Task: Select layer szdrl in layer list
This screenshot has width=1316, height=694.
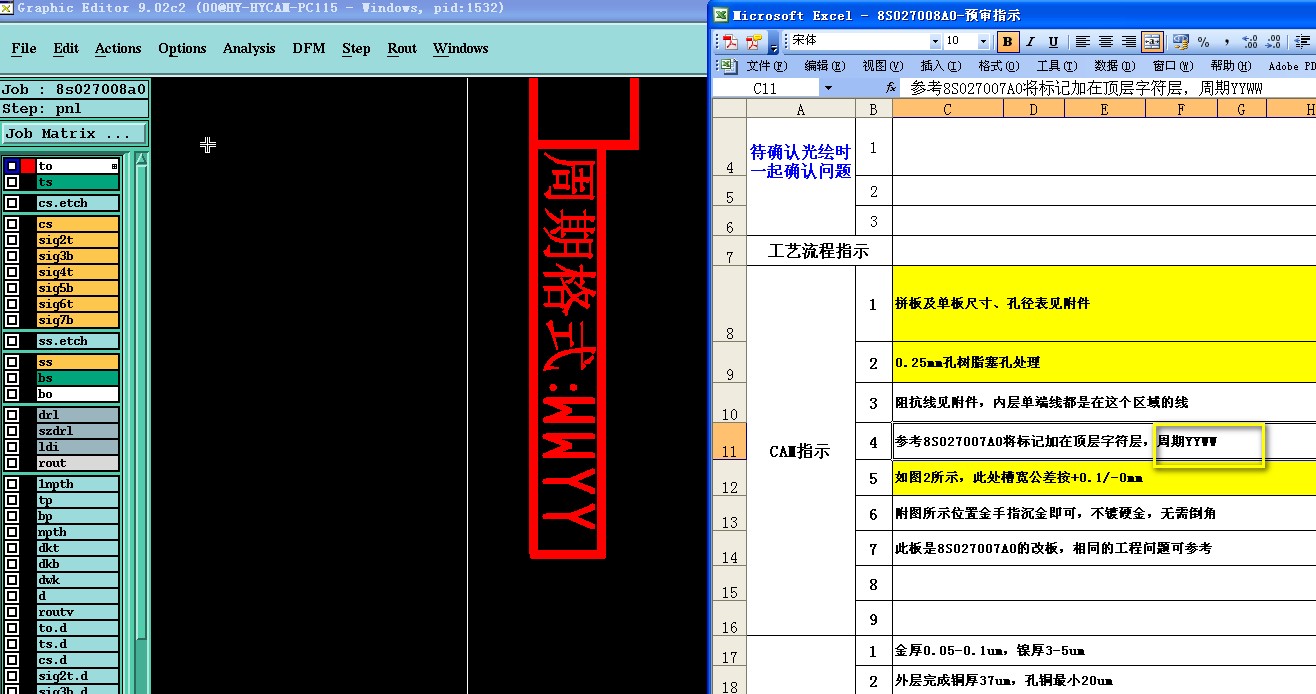Action: point(78,431)
